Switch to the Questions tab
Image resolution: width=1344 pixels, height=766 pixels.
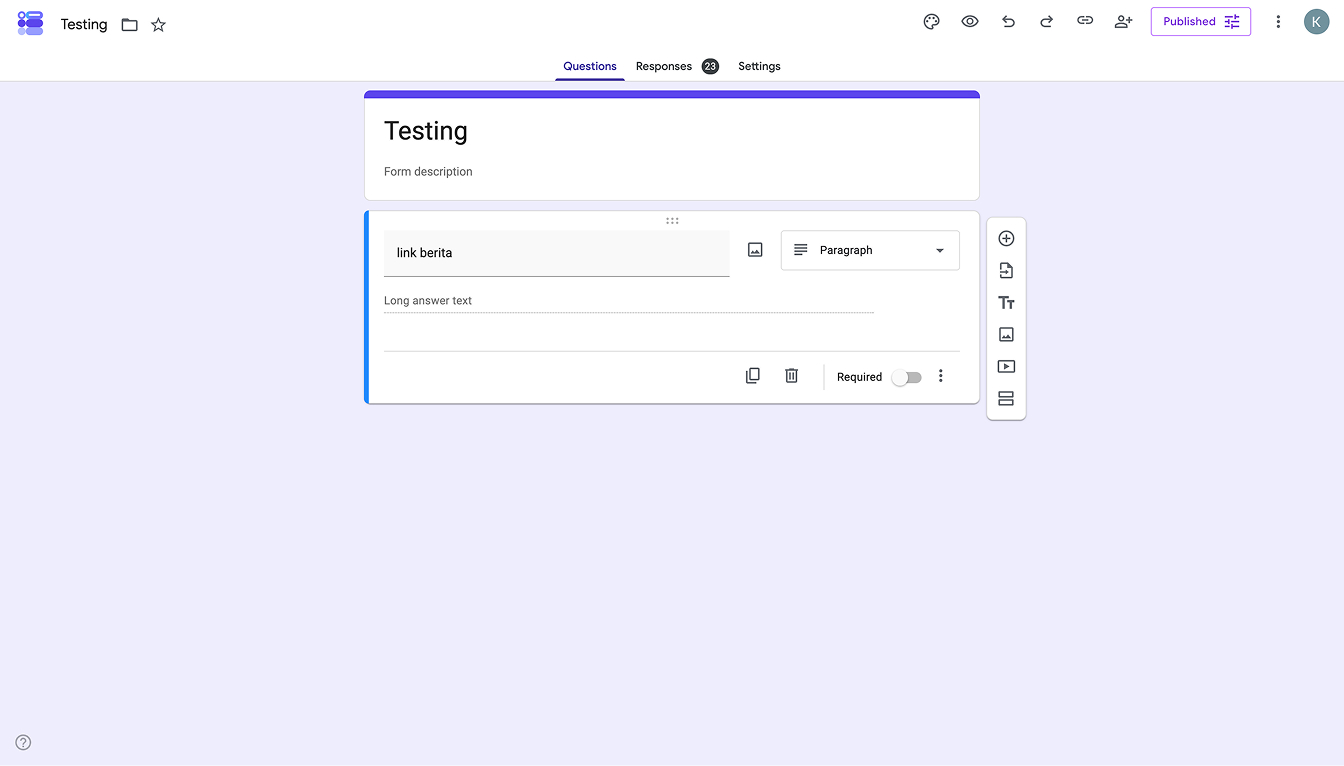coord(590,66)
